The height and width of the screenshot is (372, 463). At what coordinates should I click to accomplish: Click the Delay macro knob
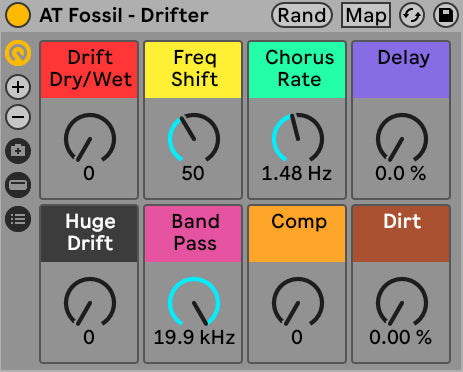tap(402, 138)
